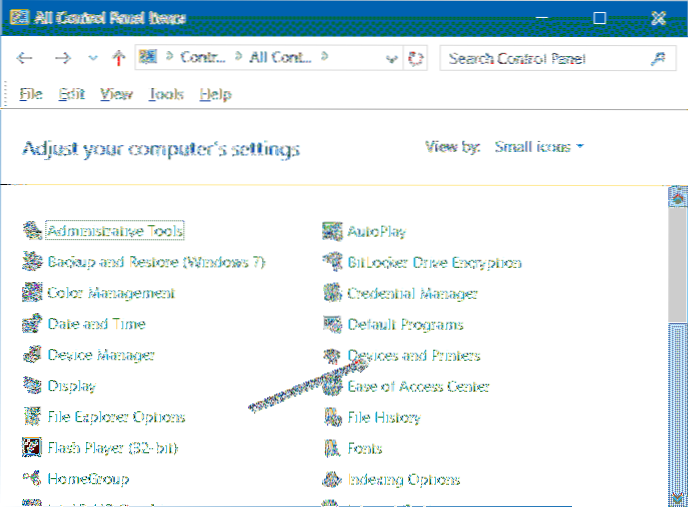Click the Fonts folder icon
The image size is (688, 507).
(332, 449)
